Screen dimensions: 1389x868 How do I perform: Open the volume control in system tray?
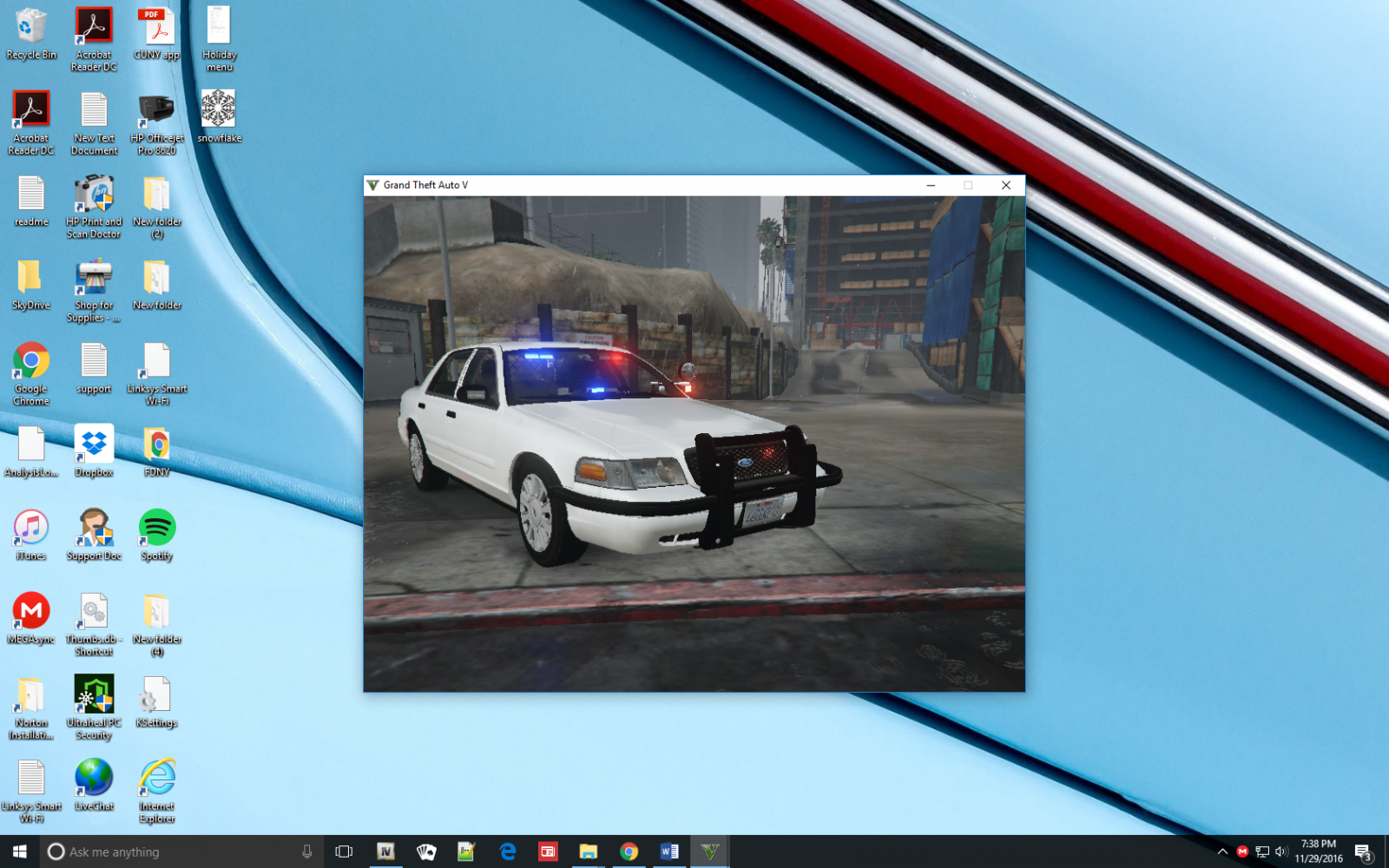click(x=1280, y=852)
